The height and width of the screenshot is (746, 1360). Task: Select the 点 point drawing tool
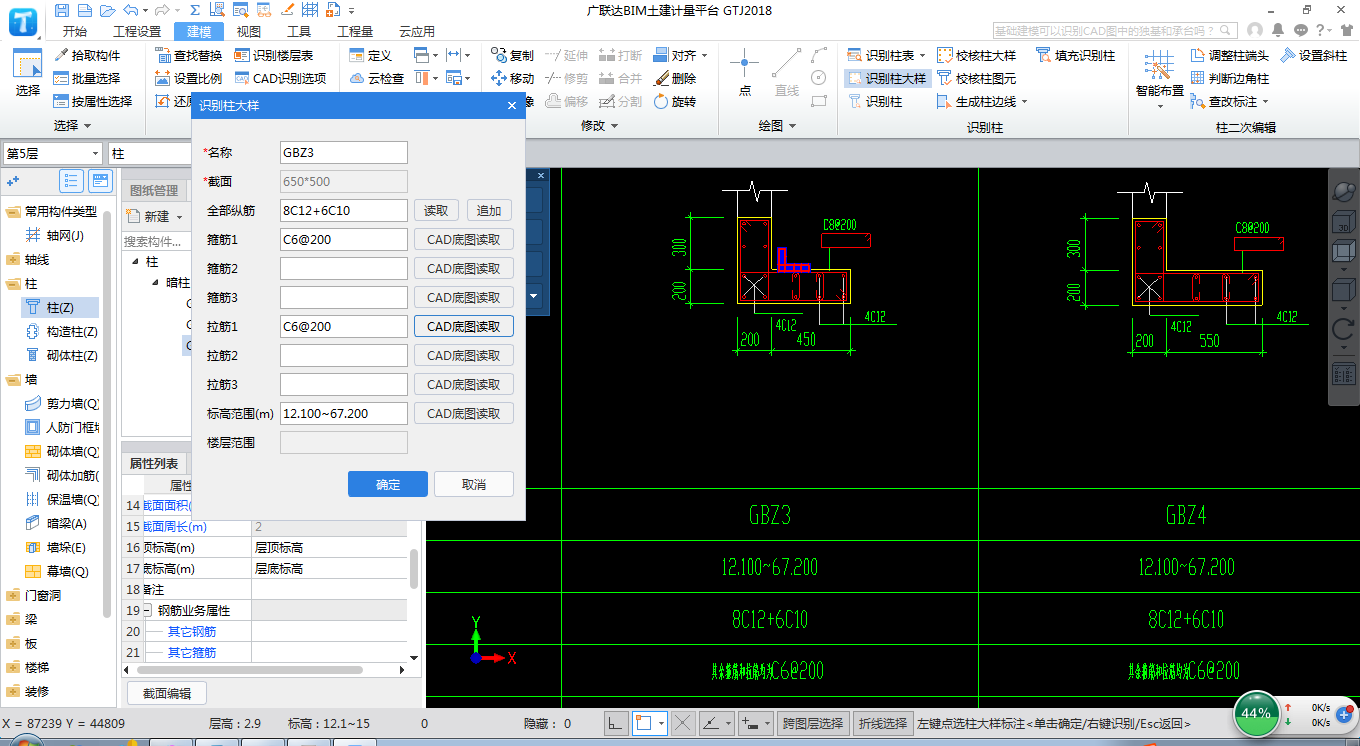click(744, 72)
